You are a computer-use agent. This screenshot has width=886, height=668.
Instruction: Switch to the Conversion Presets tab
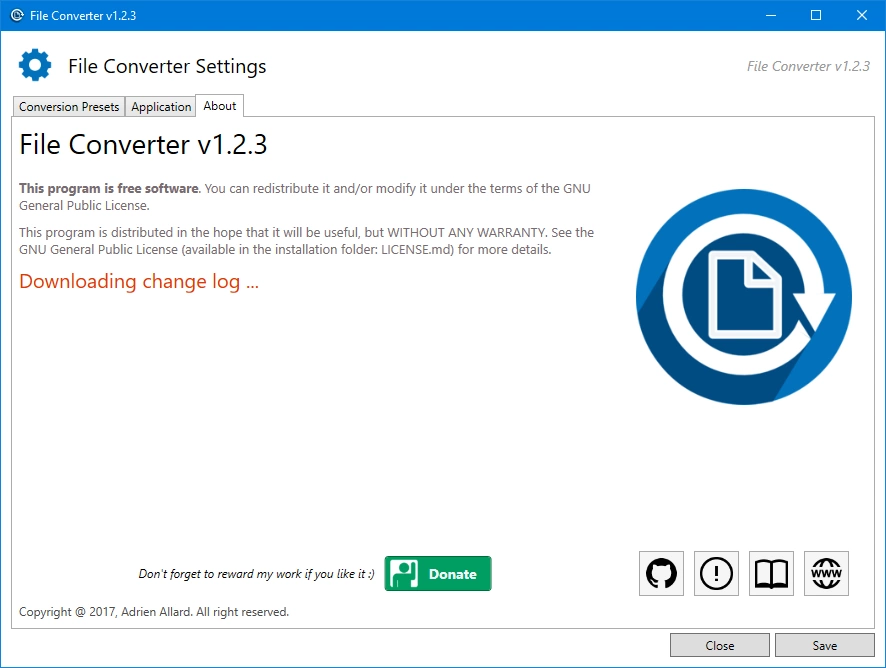click(69, 106)
